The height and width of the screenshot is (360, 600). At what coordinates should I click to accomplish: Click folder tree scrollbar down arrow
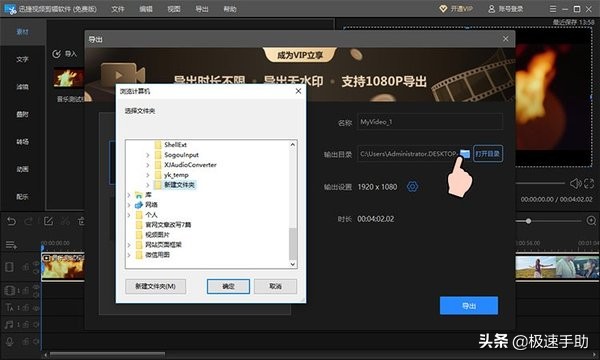coord(293,264)
